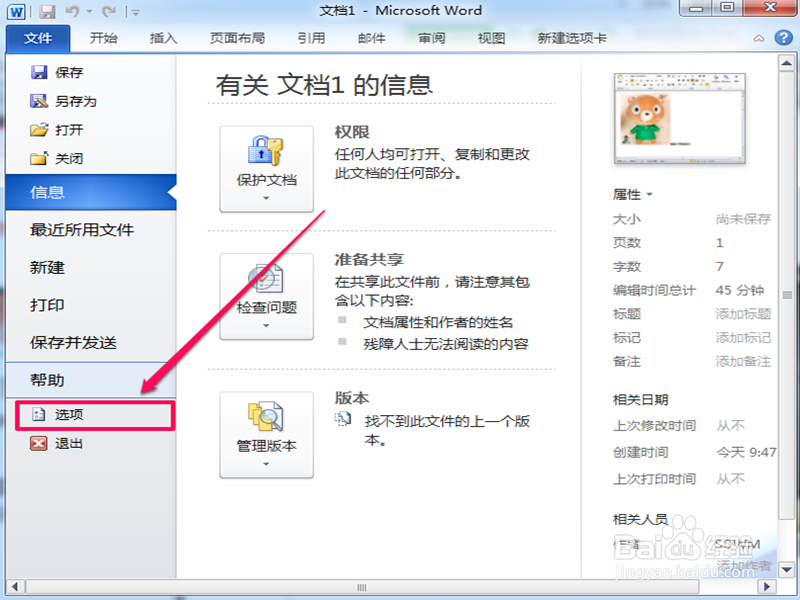This screenshot has width=800, height=600.
Task: Click the document preview thumbnail
Action: tap(680, 118)
